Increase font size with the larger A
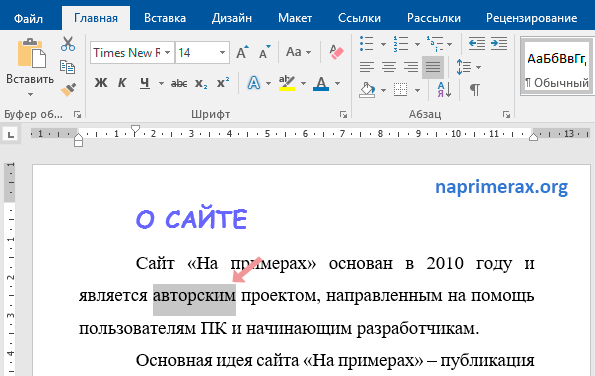This screenshot has height=376, width=595. click(242, 52)
